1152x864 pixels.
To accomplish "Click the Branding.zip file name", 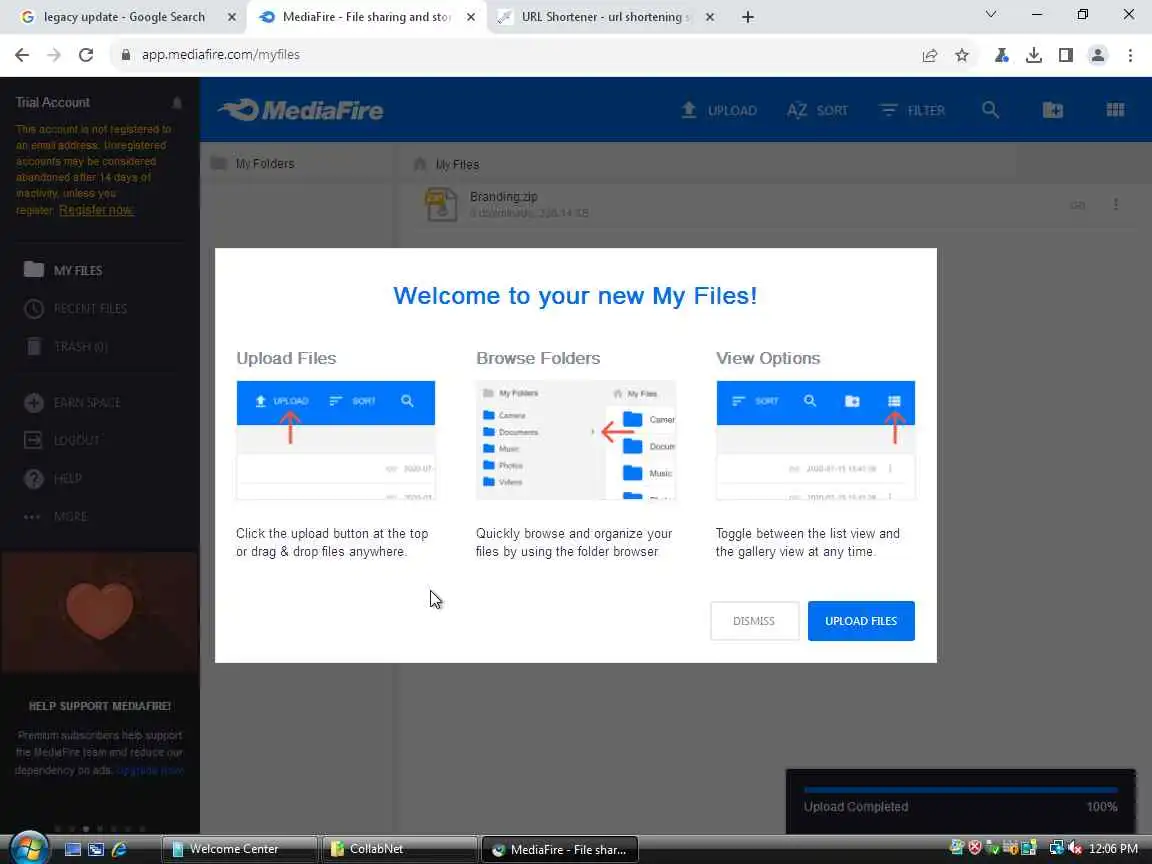I will coord(503,197).
